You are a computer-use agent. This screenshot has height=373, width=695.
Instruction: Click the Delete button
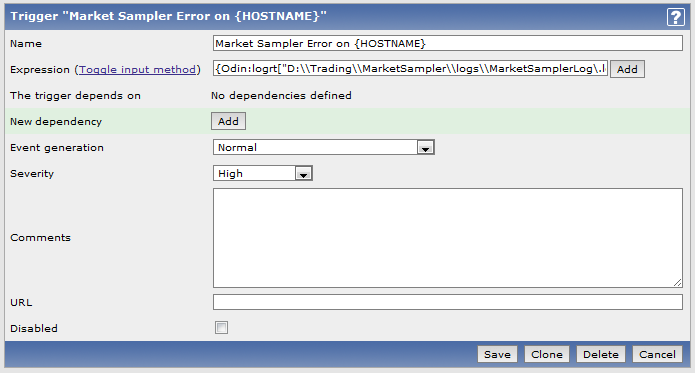[x=601, y=354]
